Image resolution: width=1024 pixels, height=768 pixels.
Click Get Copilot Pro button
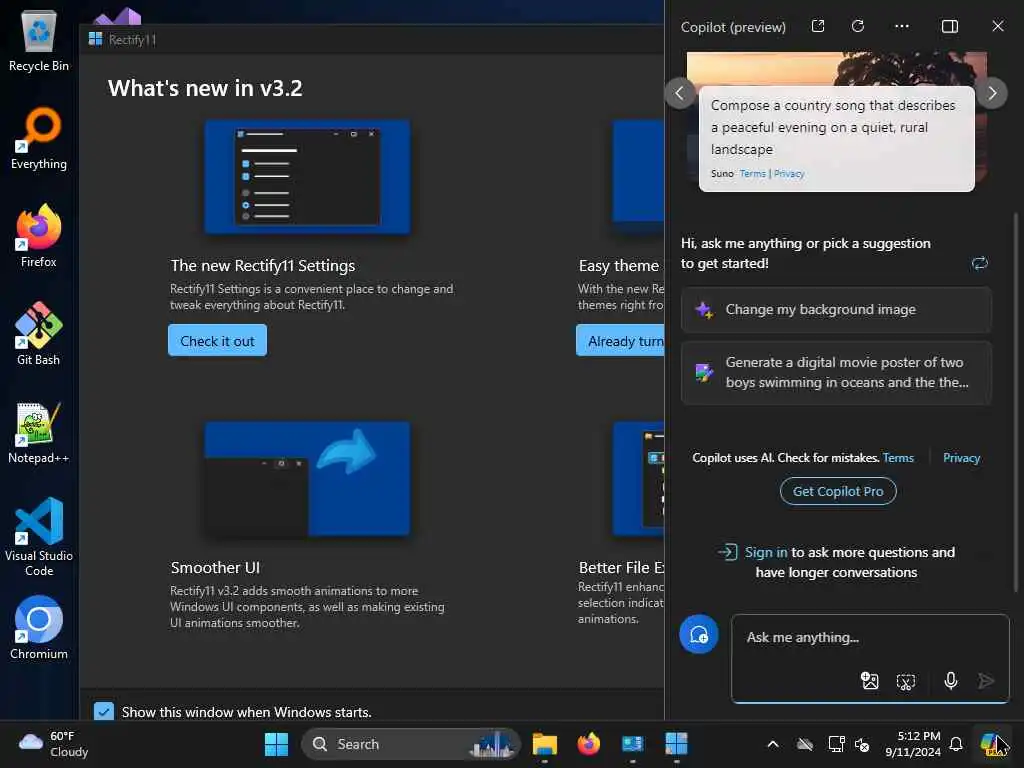pyautogui.click(x=838, y=491)
